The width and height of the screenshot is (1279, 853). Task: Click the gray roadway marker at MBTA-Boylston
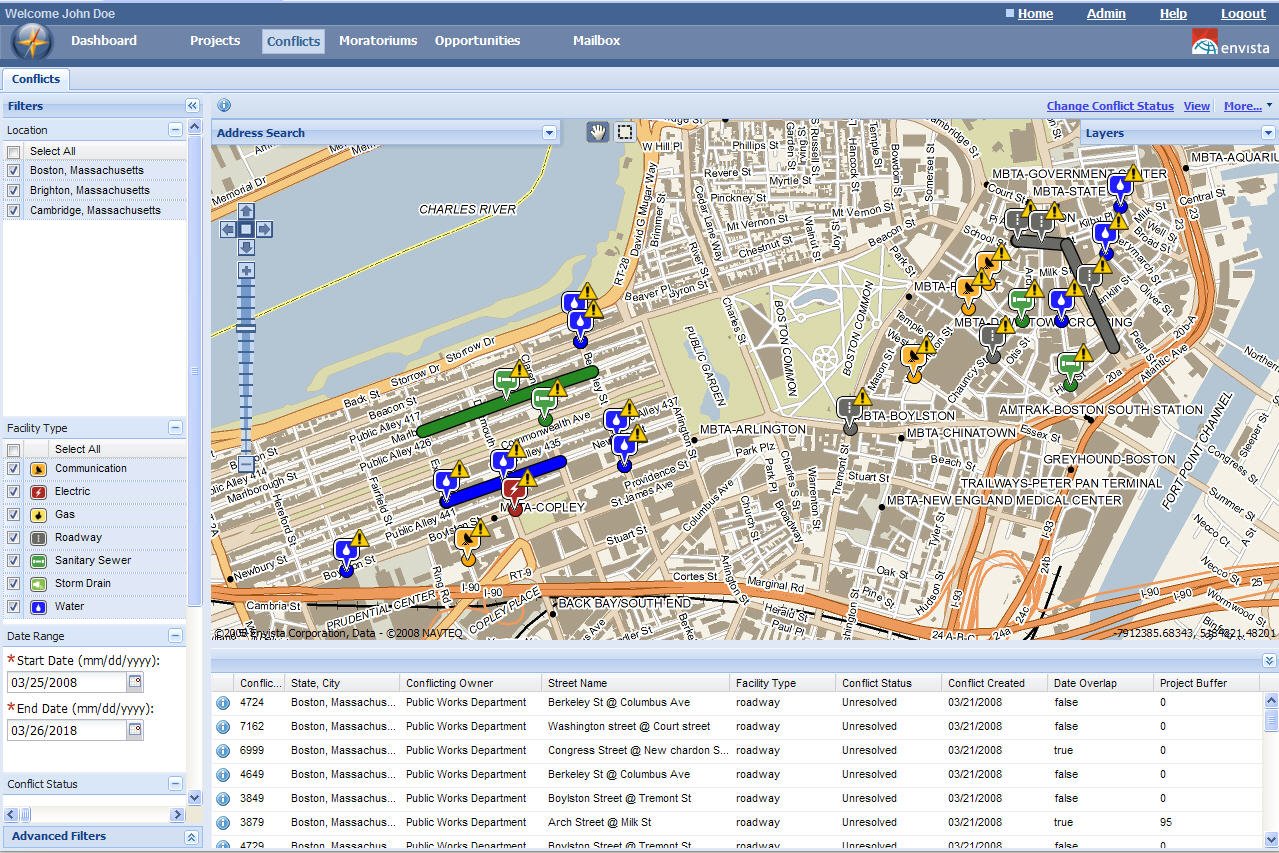click(x=849, y=411)
